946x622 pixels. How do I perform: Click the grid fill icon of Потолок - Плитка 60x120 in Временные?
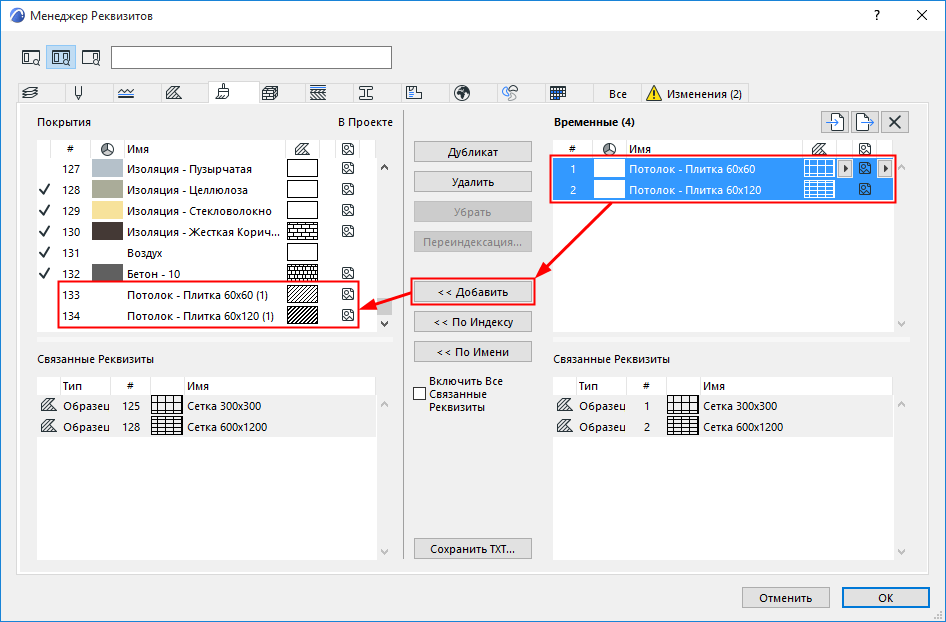(819, 189)
